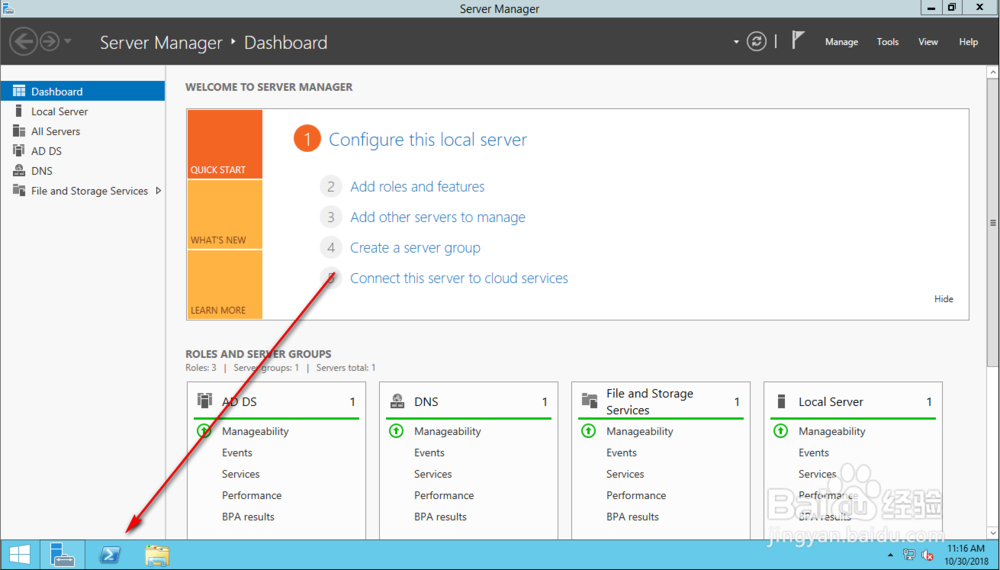
Task: Open navigation history dropdown beside the forward arrow
Action: click(x=68, y=41)
